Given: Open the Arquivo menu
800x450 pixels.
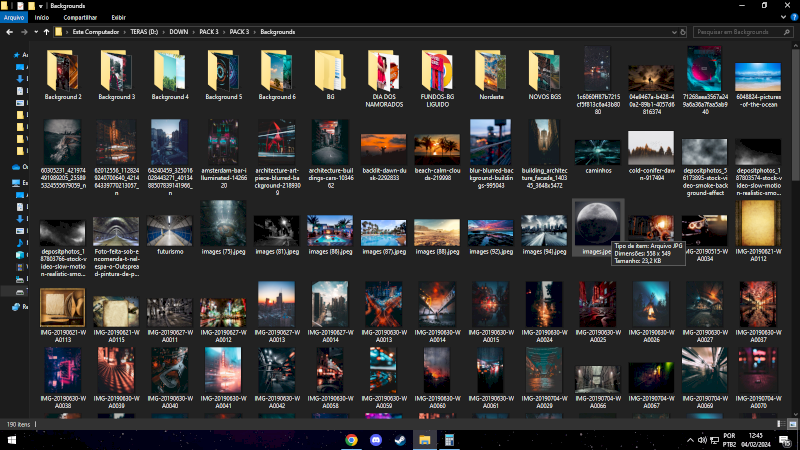Looking at the screenshot, I should coord(13,17).
